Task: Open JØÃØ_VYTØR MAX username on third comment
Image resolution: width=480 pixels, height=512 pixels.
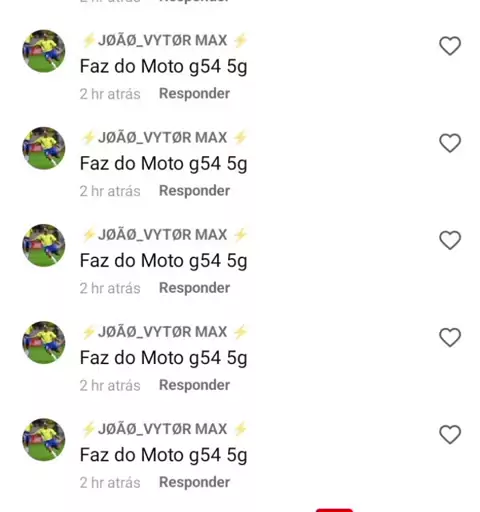Action: click(x=164, y=235)
